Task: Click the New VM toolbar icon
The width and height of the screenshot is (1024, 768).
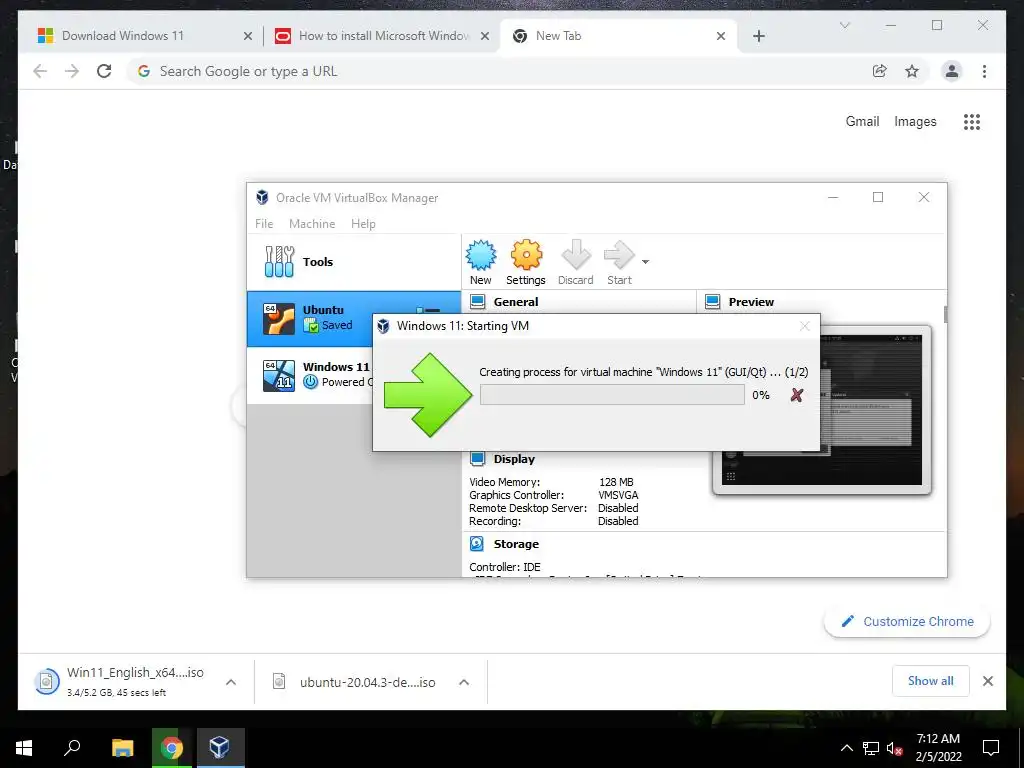Action: [x=481, y=263]
